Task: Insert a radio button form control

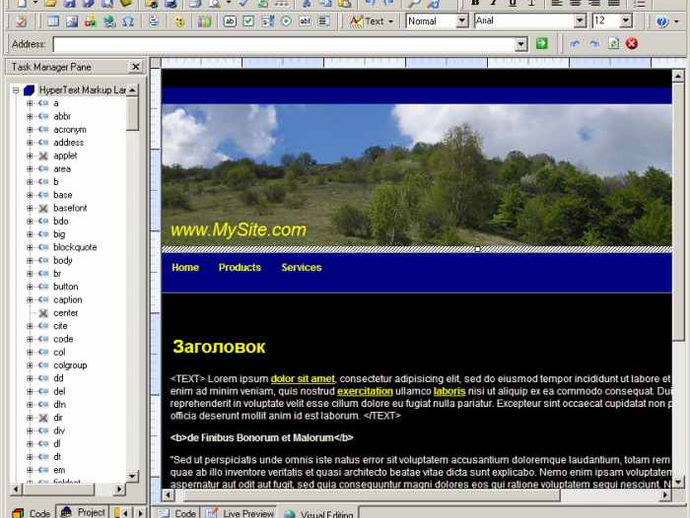Action: point(286,21)
